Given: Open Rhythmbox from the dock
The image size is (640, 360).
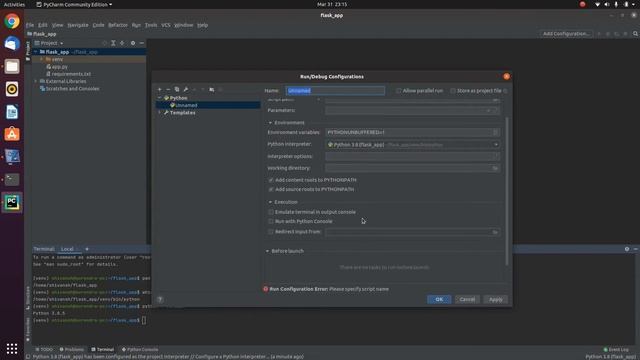Looking at the screenshot, I should 12,89.
